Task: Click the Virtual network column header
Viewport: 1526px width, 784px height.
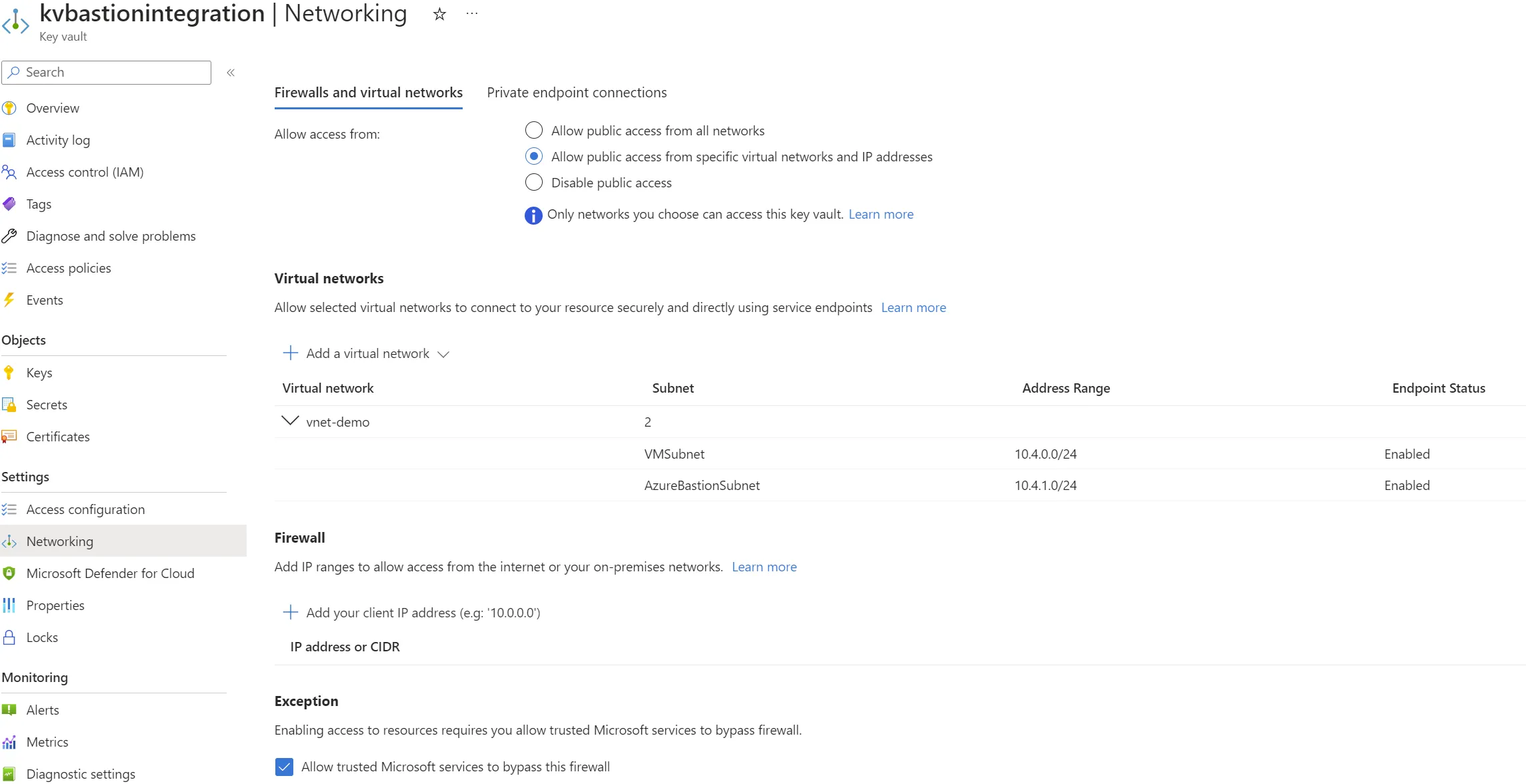Action: click(x=328, y=388)
